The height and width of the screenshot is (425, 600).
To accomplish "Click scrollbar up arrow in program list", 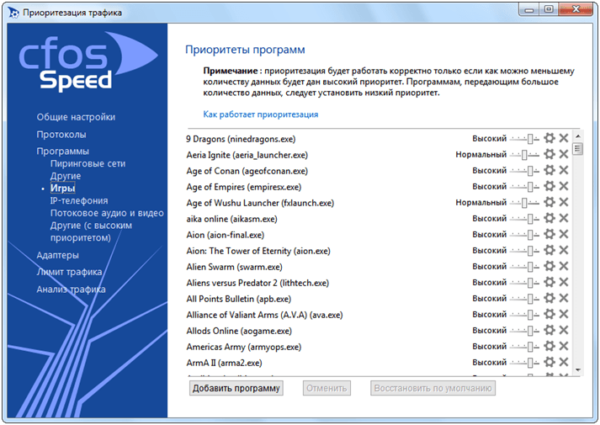I will click(x=578, y=136).
